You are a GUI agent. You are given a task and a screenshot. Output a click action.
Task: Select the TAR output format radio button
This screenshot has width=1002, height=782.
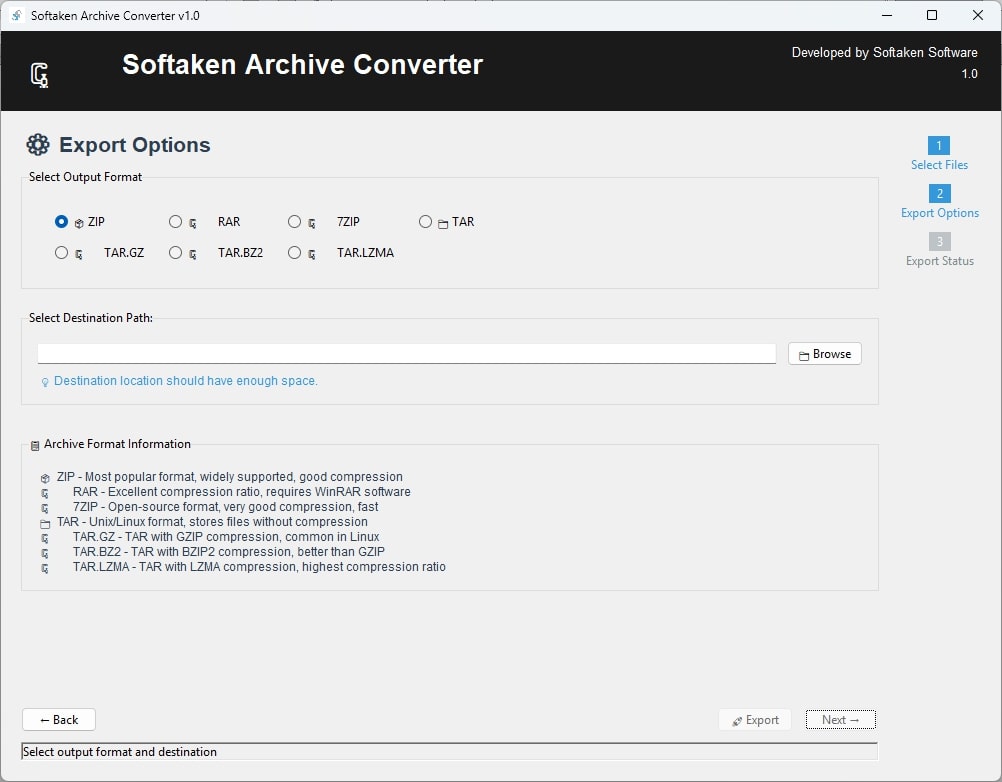[424, 222]
